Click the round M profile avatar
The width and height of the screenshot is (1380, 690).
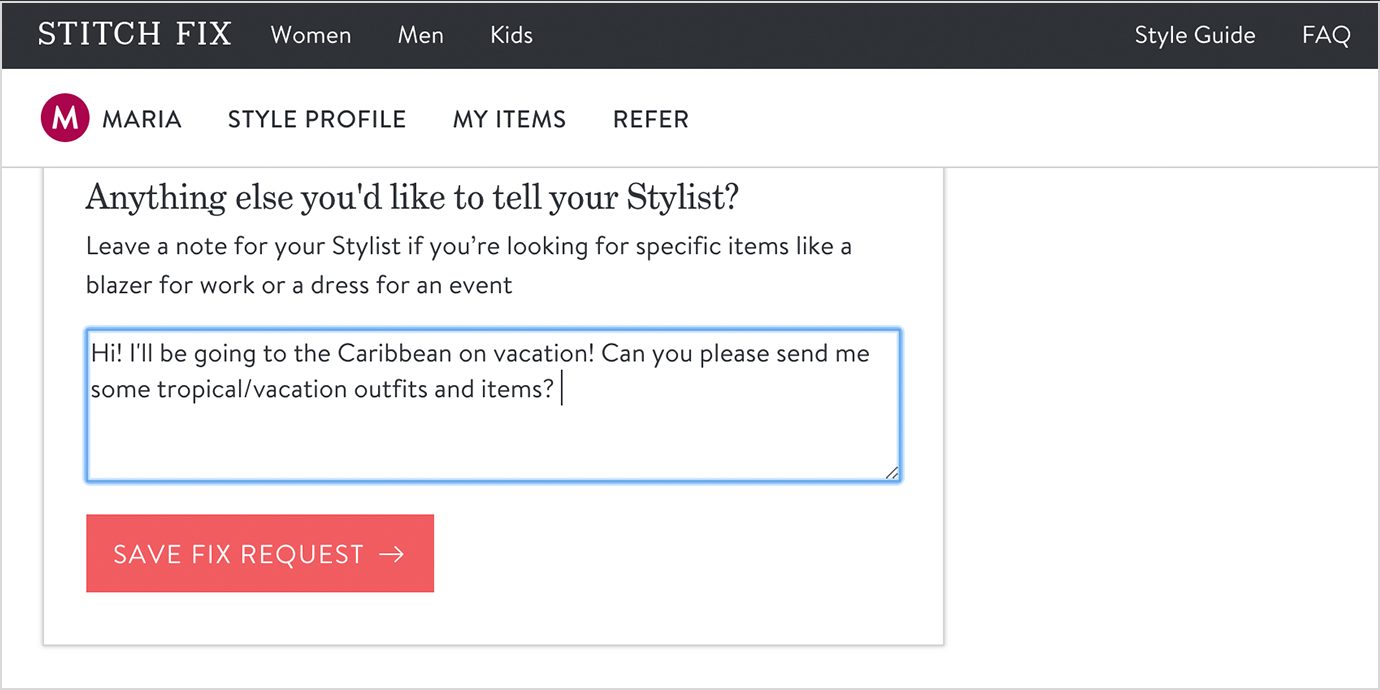point(65,119)
